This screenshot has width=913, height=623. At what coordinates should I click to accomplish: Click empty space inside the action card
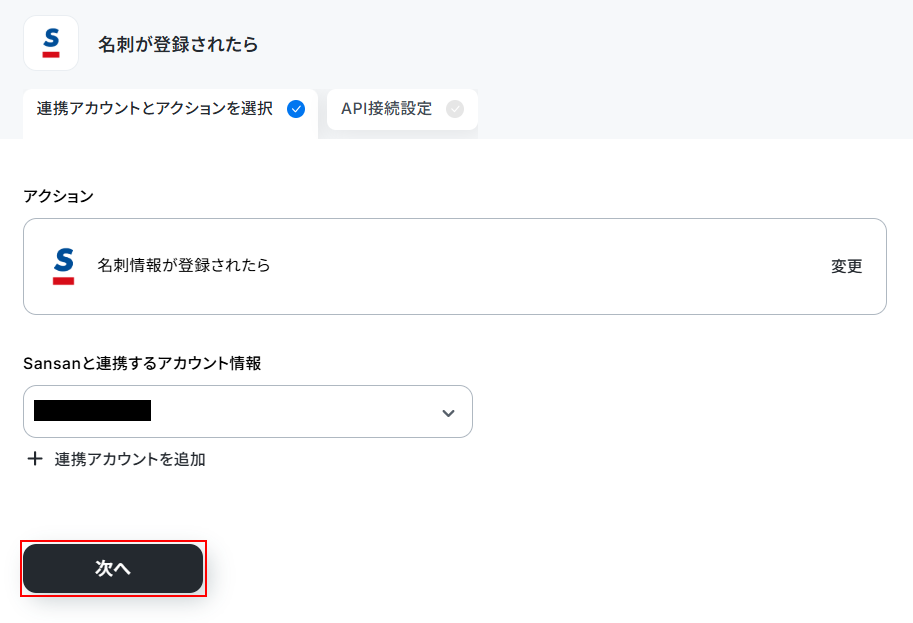pos(547,266)
